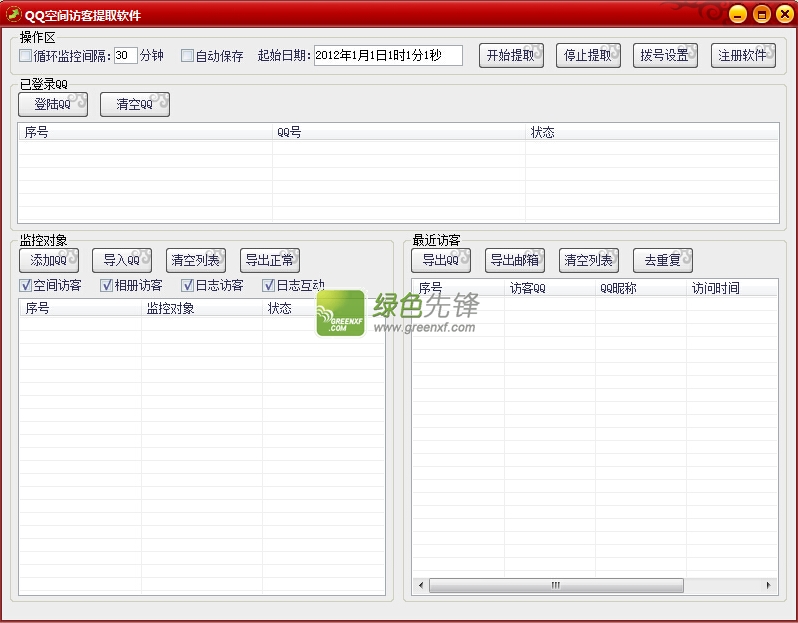Click the 去重复 deduplicate button

click(663, 261)
